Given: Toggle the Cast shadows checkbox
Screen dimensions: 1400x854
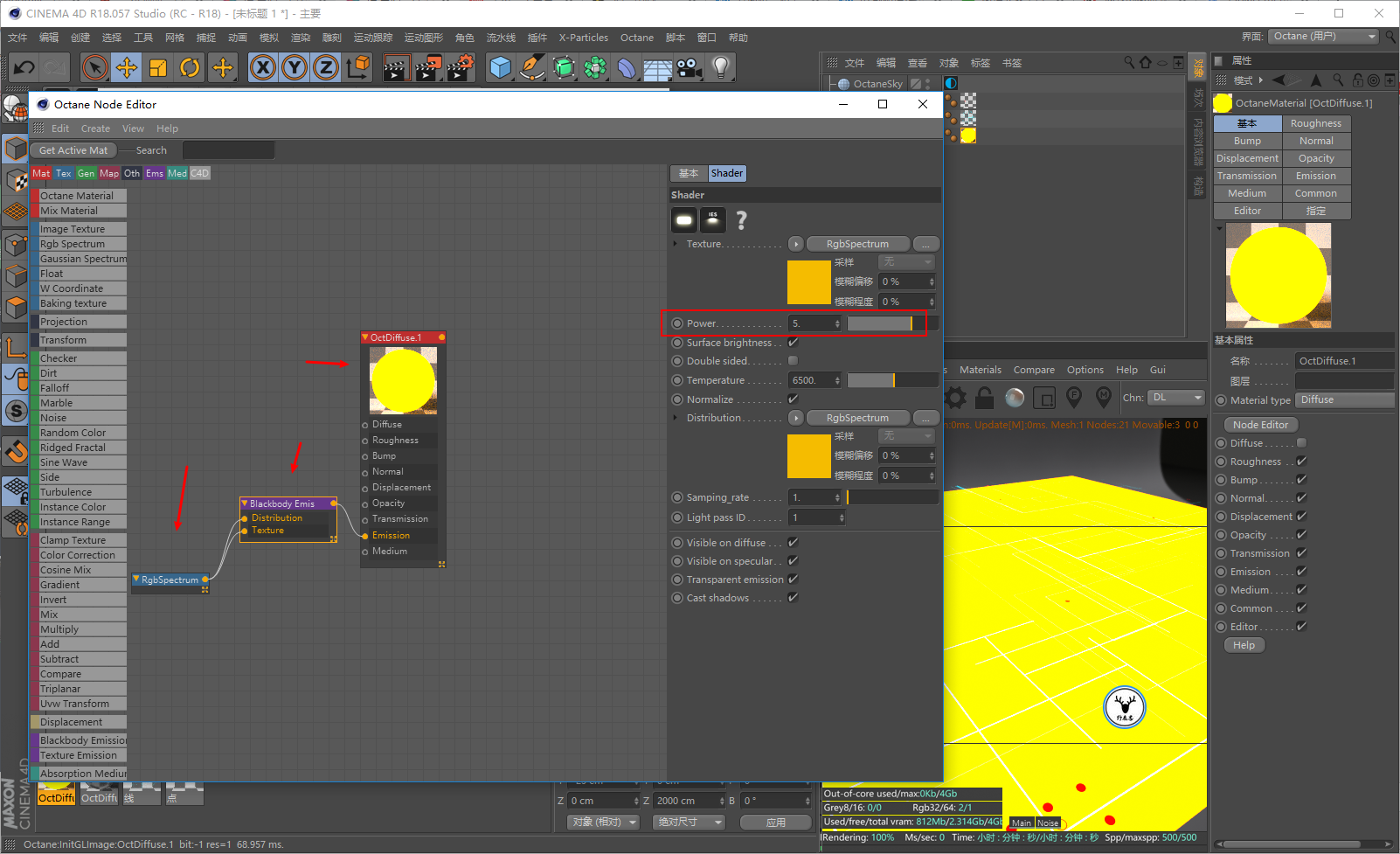Looking at the screenshot, I should pyautogui.click(x=794, y=598).
